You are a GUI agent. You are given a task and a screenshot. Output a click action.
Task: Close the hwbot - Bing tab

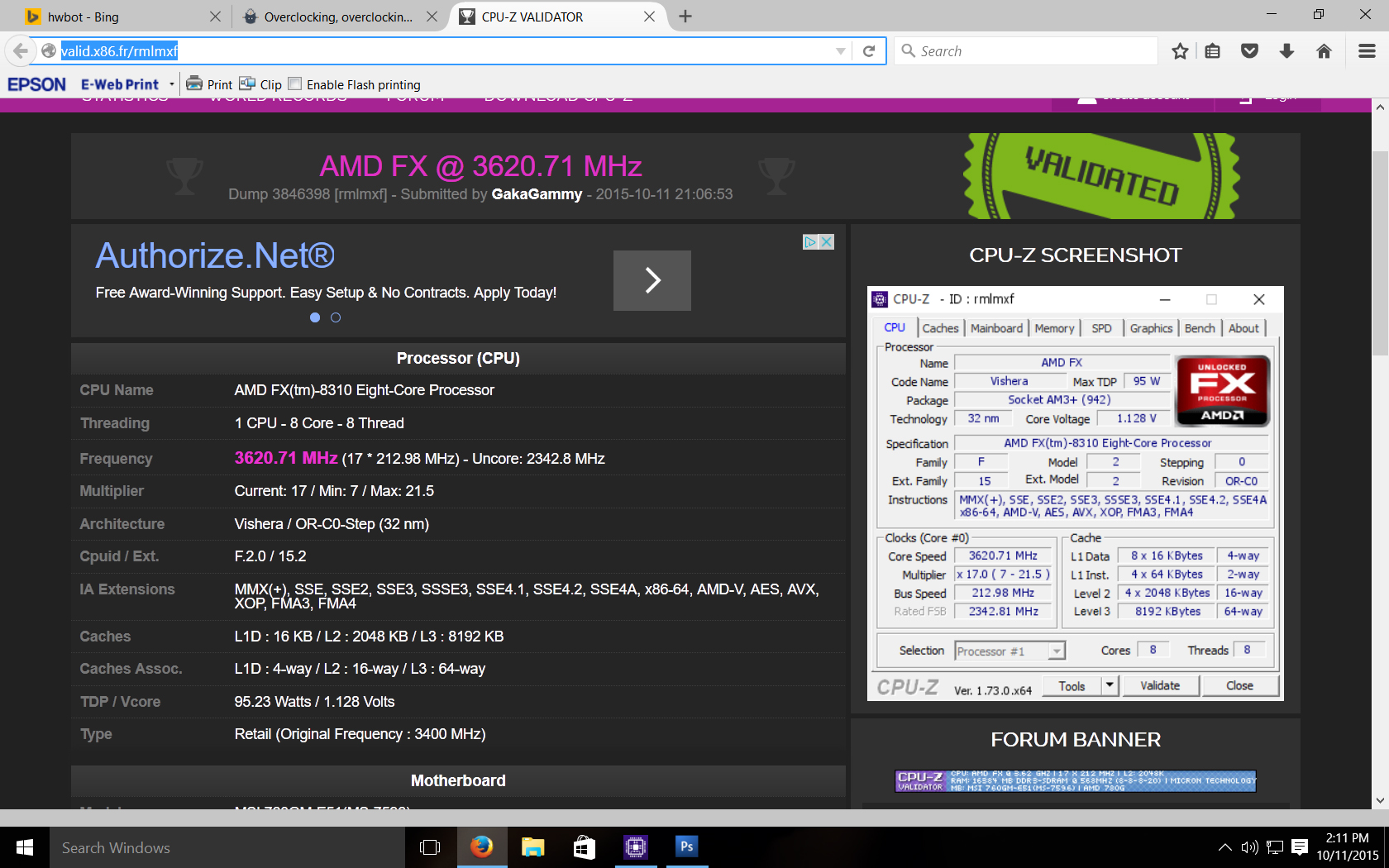click(x=215, y=17)
